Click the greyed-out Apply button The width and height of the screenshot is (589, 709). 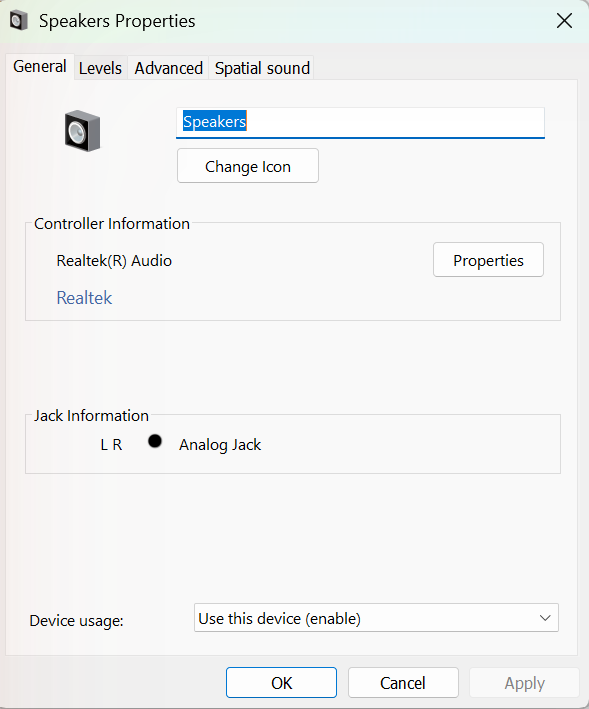[x=524, y=683]
